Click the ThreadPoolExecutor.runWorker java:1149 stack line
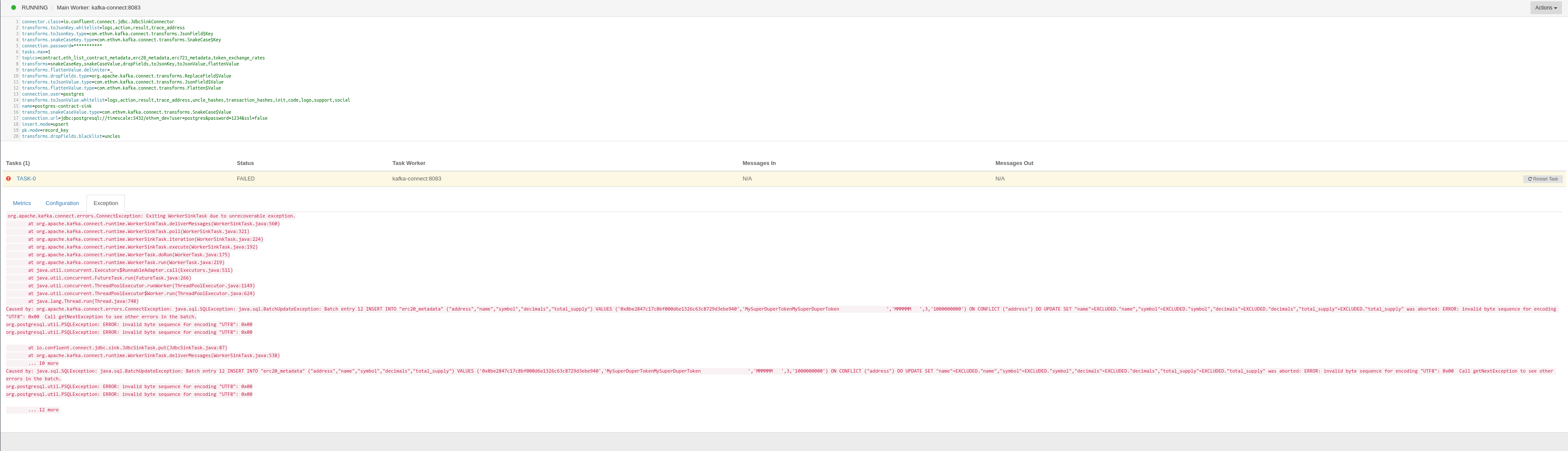 click(141, 286)
